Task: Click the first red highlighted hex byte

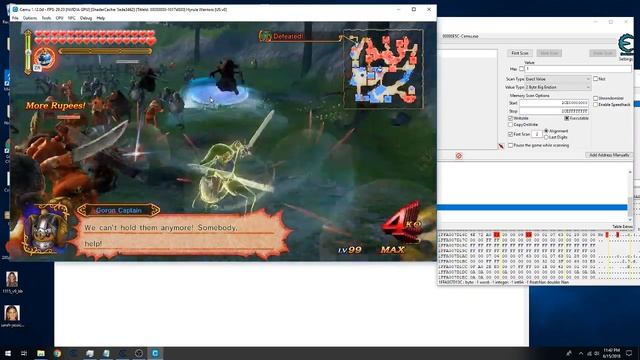Action: coord(496,235)
